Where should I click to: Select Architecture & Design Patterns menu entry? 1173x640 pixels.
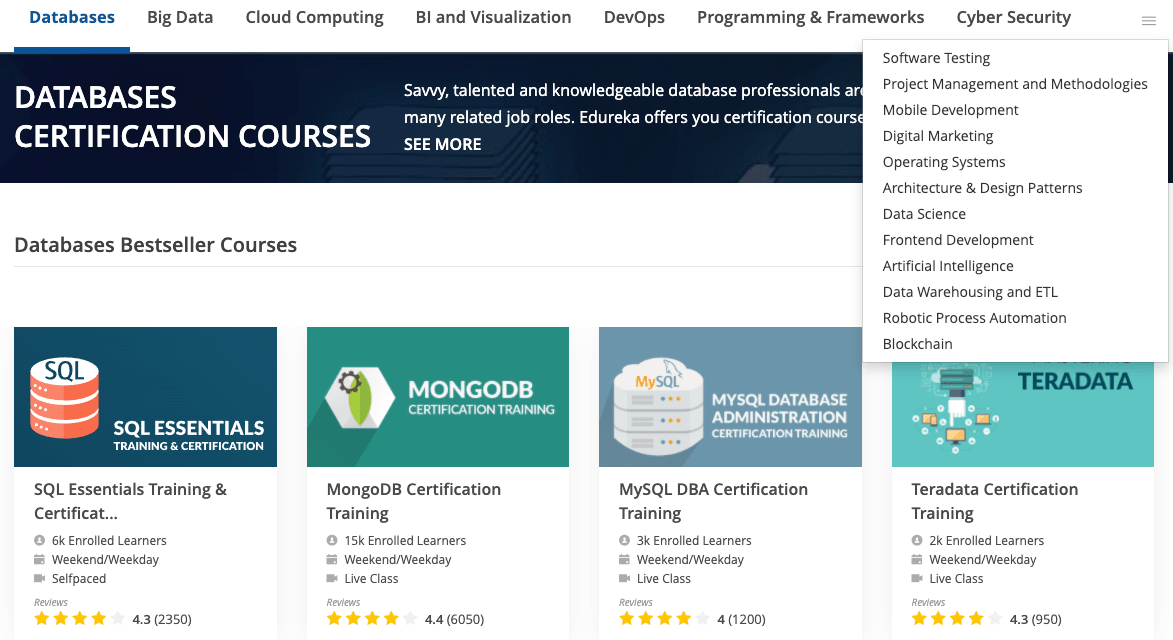click(982, 188)
